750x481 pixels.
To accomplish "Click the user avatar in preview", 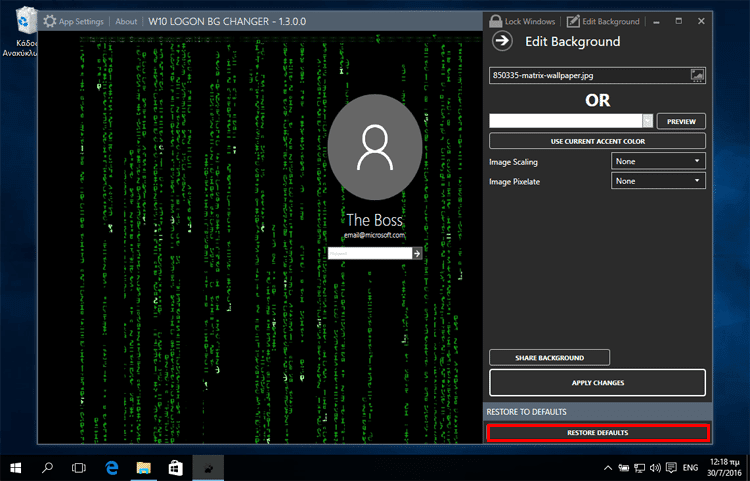I will coord(375,147).
